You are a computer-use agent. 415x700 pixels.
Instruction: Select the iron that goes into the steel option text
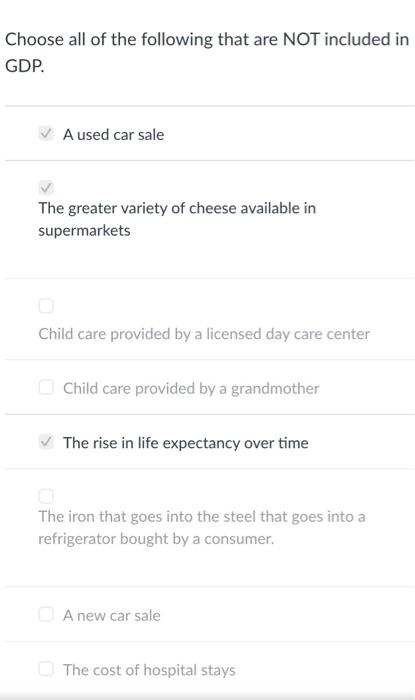(x=202, y=528)
